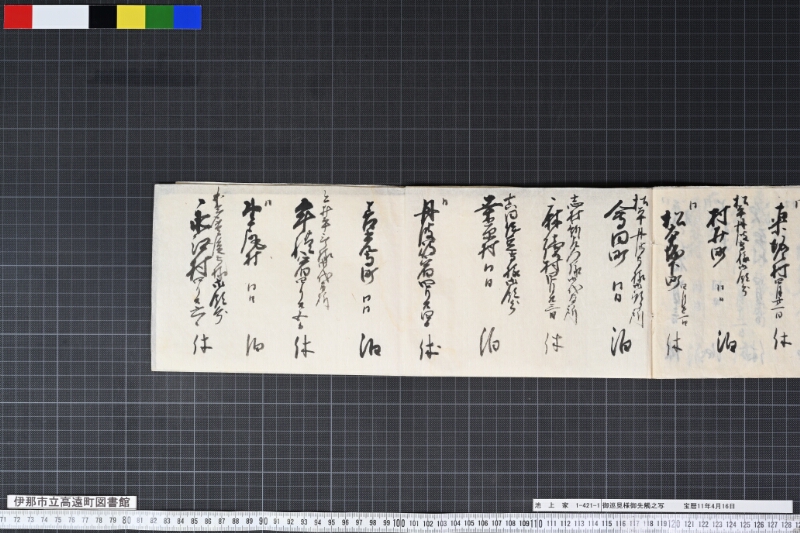Click the leftmost 休 character on the scroll
Image resolution: width=800 pixels, height=533 pixels.
[202, 345]
